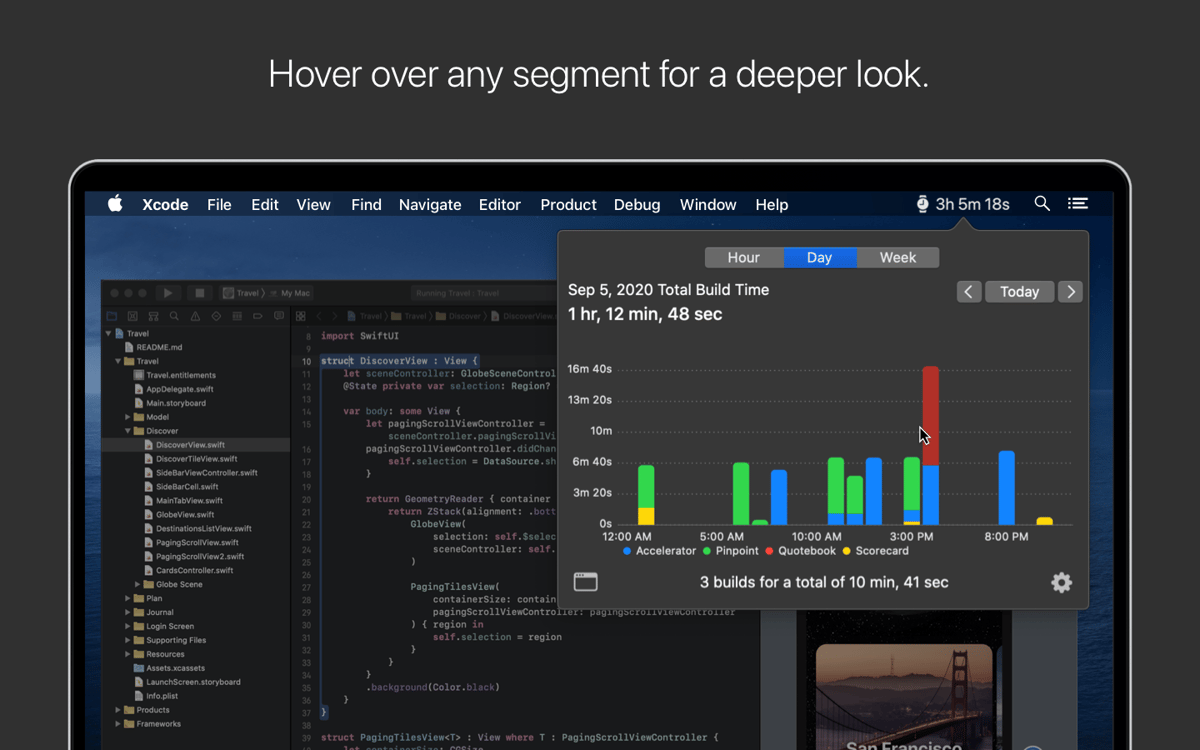Open the Find navigator magnifying glass
This screenshot has width=1200, height=750.
pos(174,315)
